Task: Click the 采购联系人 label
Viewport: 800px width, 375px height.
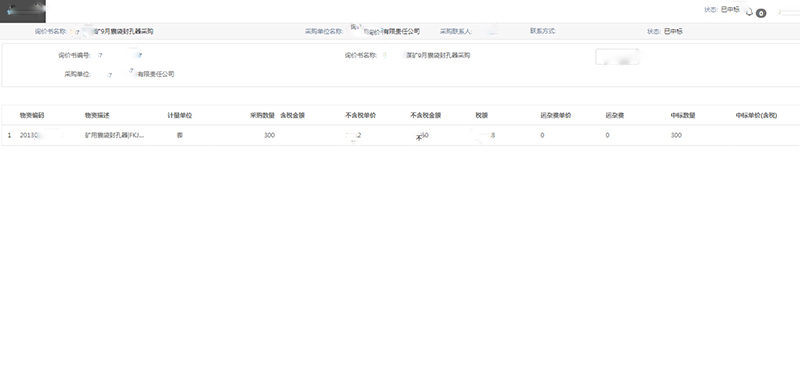Action: 456,31
